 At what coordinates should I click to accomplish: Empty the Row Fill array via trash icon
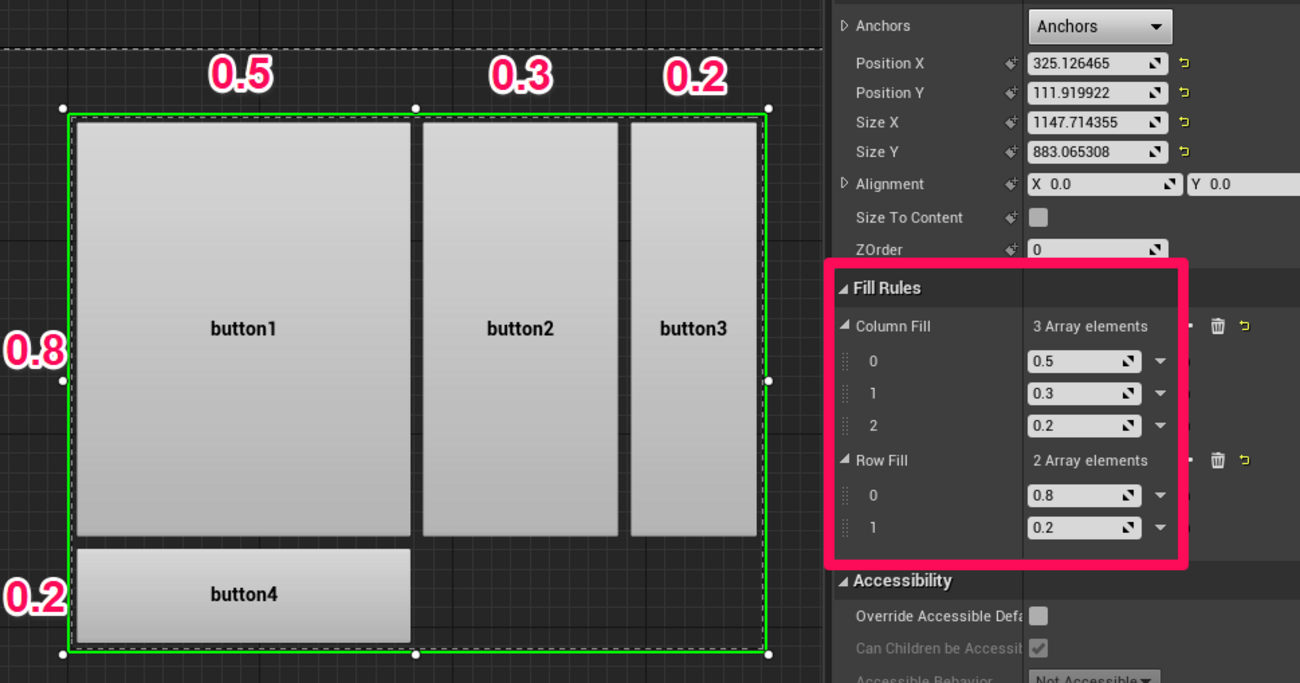tap(1217, 460)
